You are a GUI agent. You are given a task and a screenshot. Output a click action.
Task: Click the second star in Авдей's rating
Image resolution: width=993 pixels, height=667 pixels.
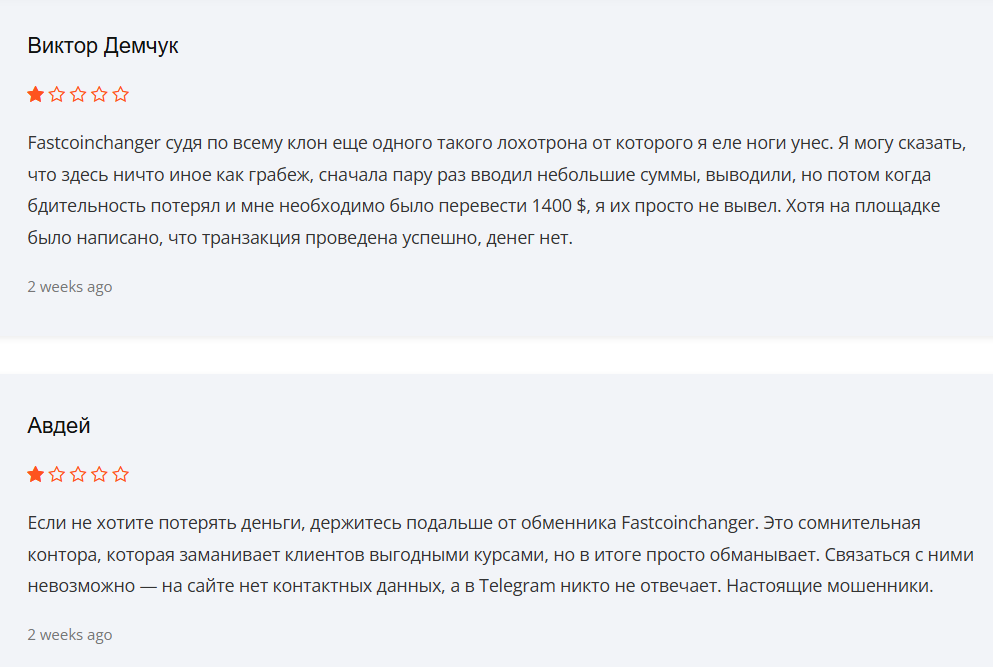click(57, 474)
